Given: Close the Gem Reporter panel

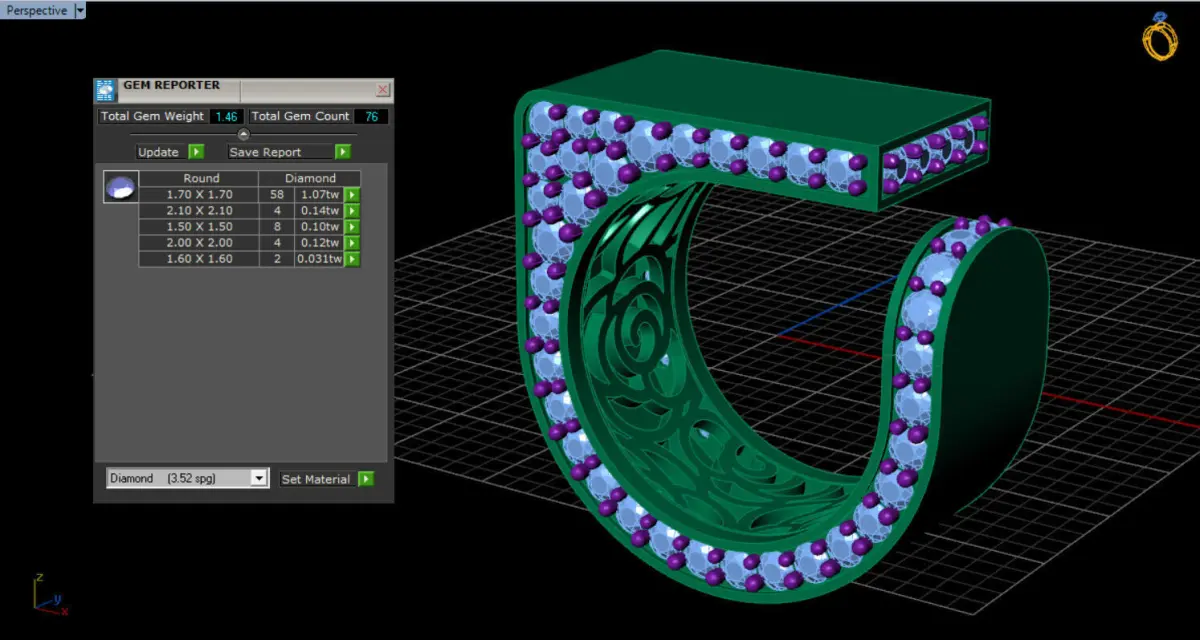Looking at the screenshot, I should pos(383,89).
